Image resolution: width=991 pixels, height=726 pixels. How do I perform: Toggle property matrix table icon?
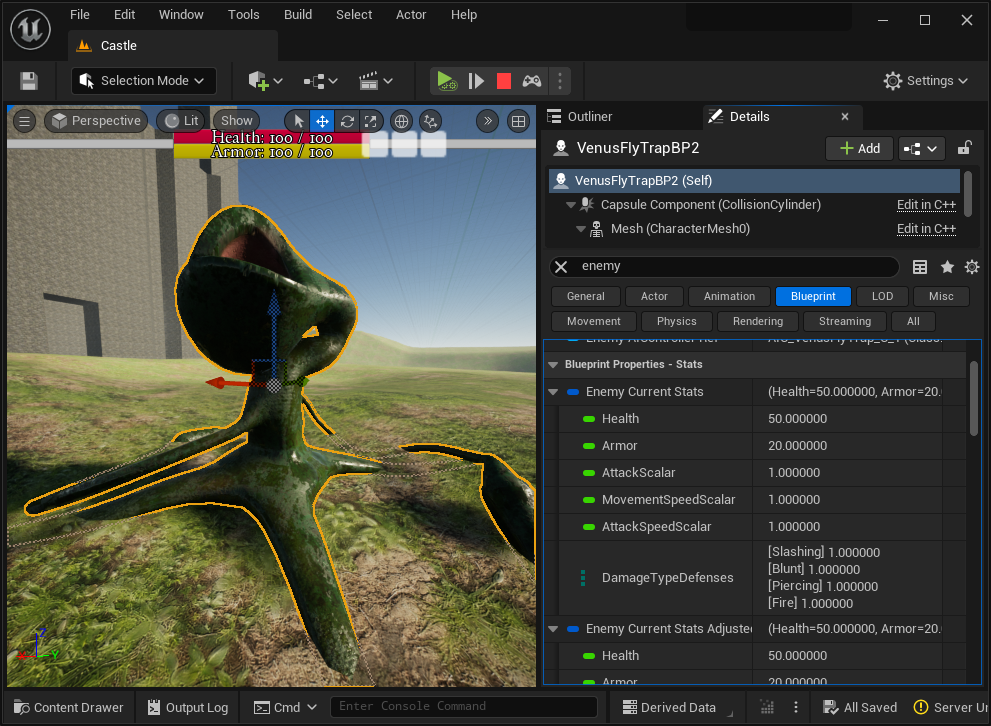(920, 267)
